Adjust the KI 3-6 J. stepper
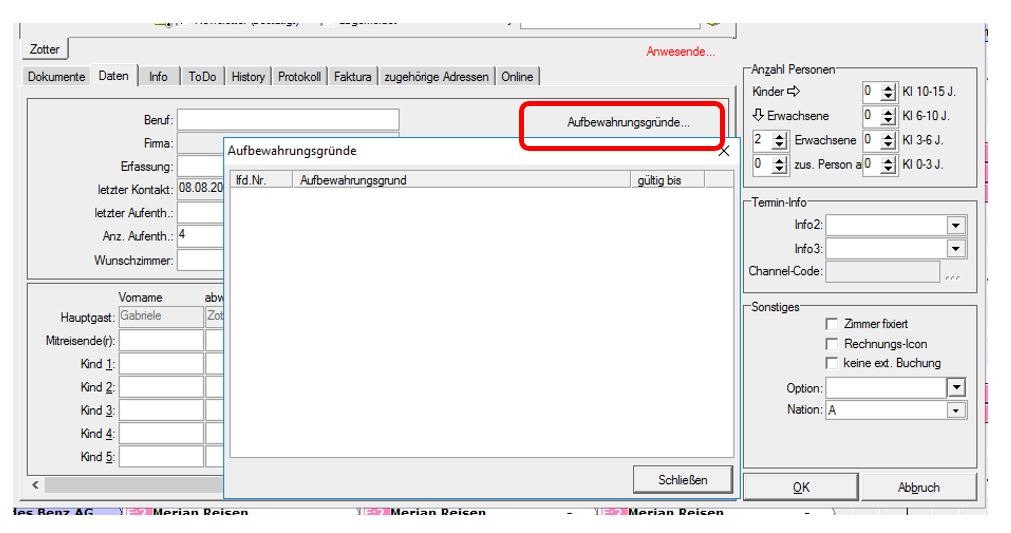The width and height of the screenshot is (1011, 533). pyautogui.click(x=888, y=140)
